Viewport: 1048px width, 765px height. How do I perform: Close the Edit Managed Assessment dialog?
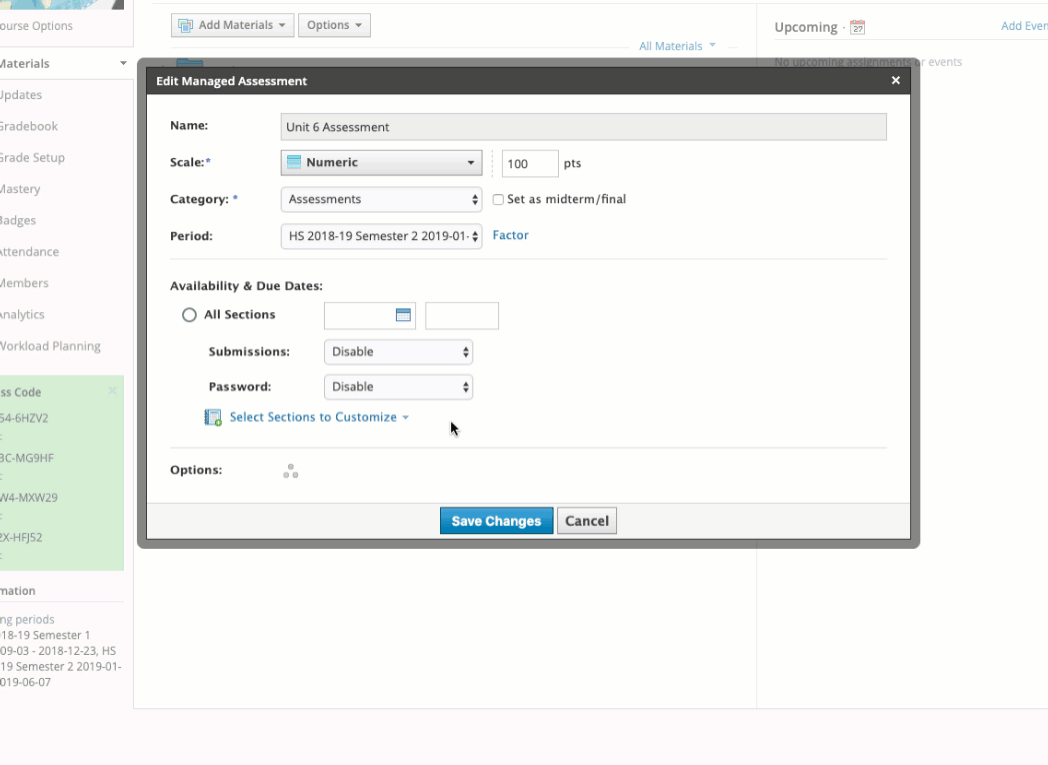coord(895,81)
